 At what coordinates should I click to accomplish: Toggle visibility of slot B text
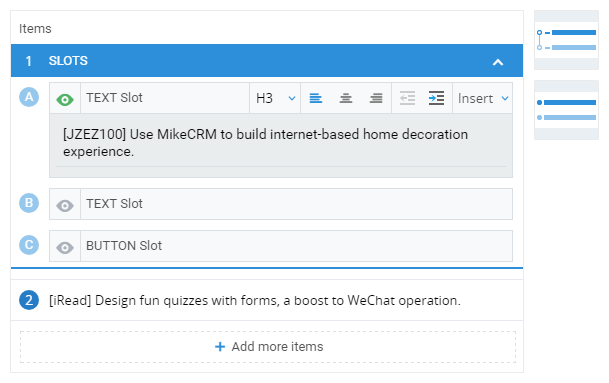click(x=65, y=205)
